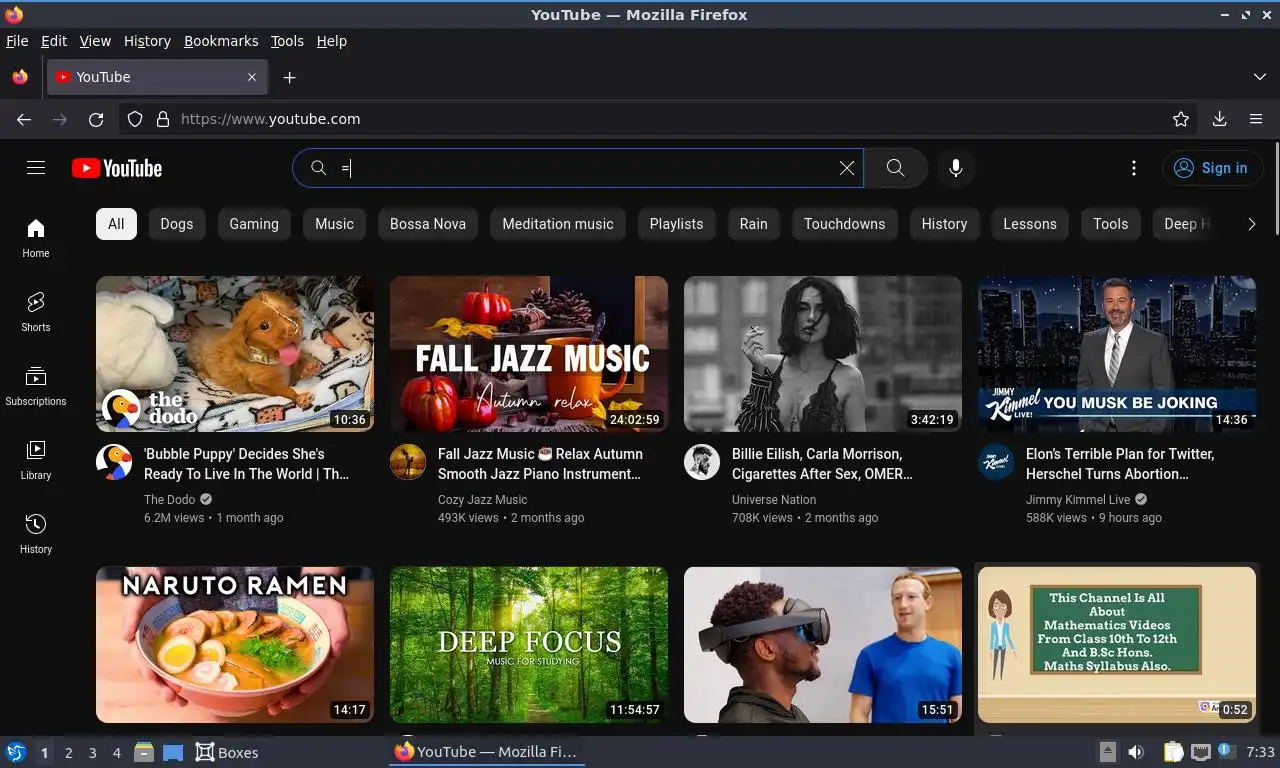1280x768 pixels.
Task: Open Billie Eilish, Carla Morrison video title
Action: coord(822,464)
